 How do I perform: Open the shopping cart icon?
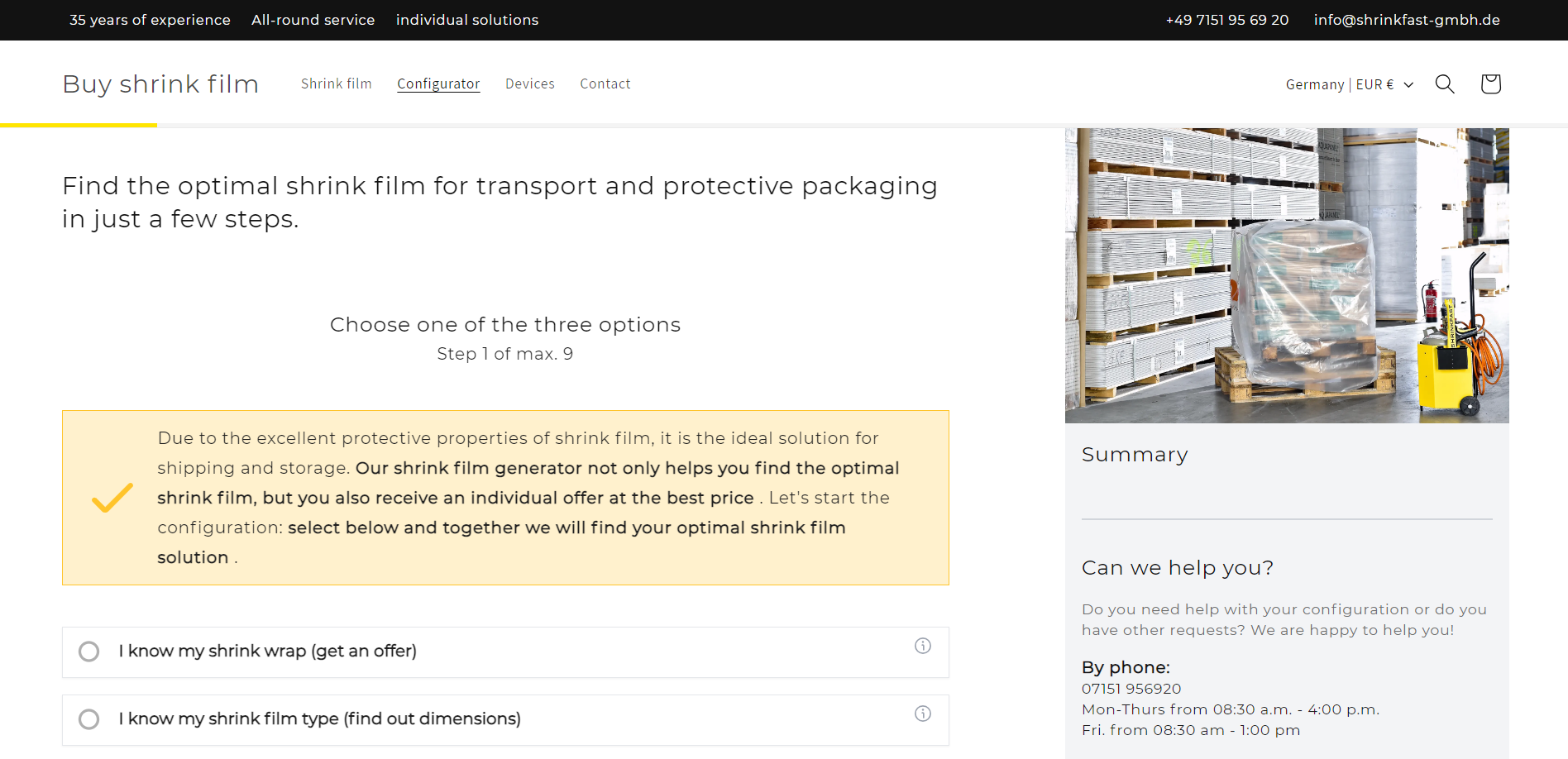(x=1490, y=84)
